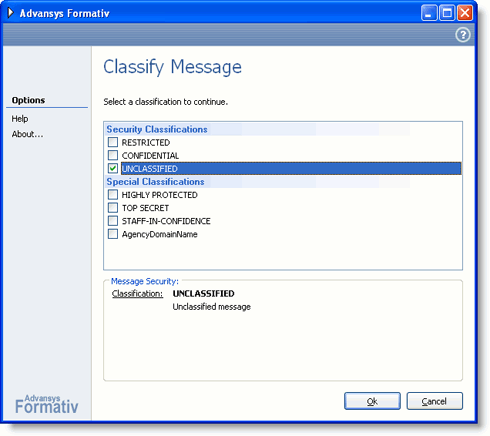Check the RESTRICTED checkbox
The width and height of the screenshot is (490, 436).
point(113,142)
